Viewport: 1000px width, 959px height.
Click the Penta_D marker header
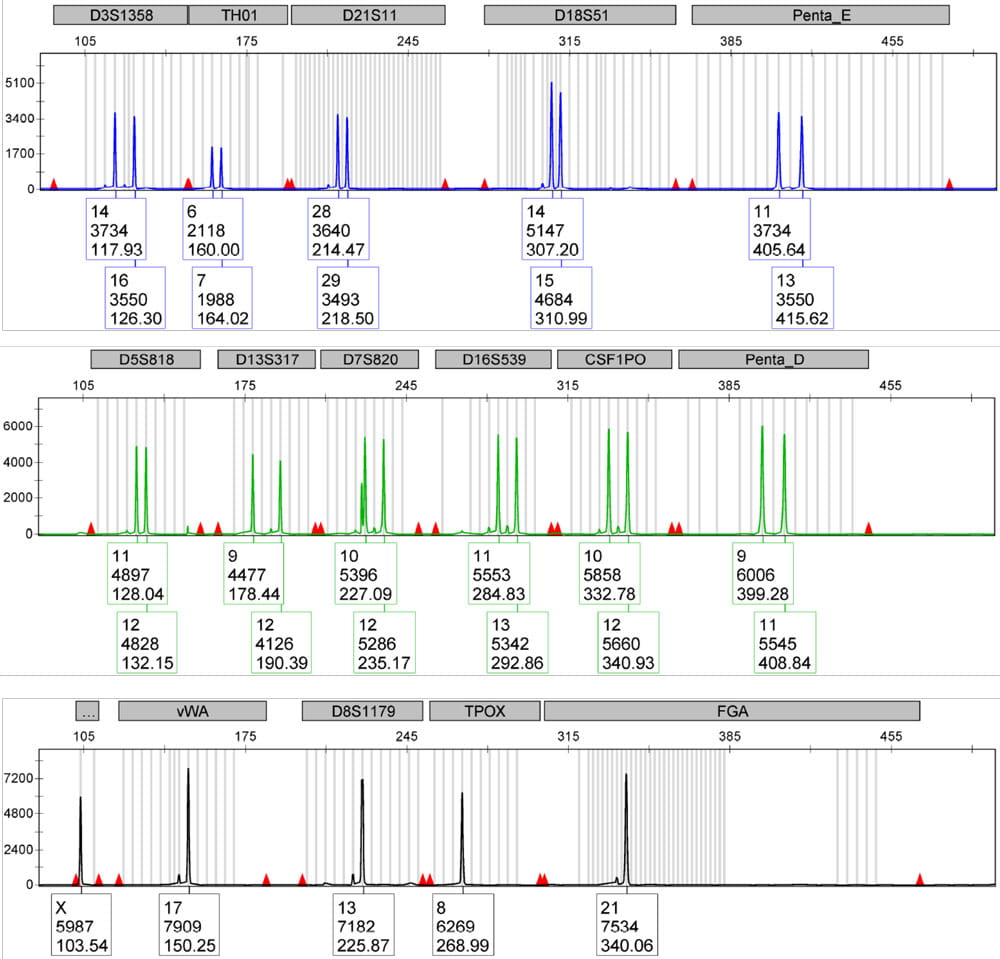coord(773,359)
